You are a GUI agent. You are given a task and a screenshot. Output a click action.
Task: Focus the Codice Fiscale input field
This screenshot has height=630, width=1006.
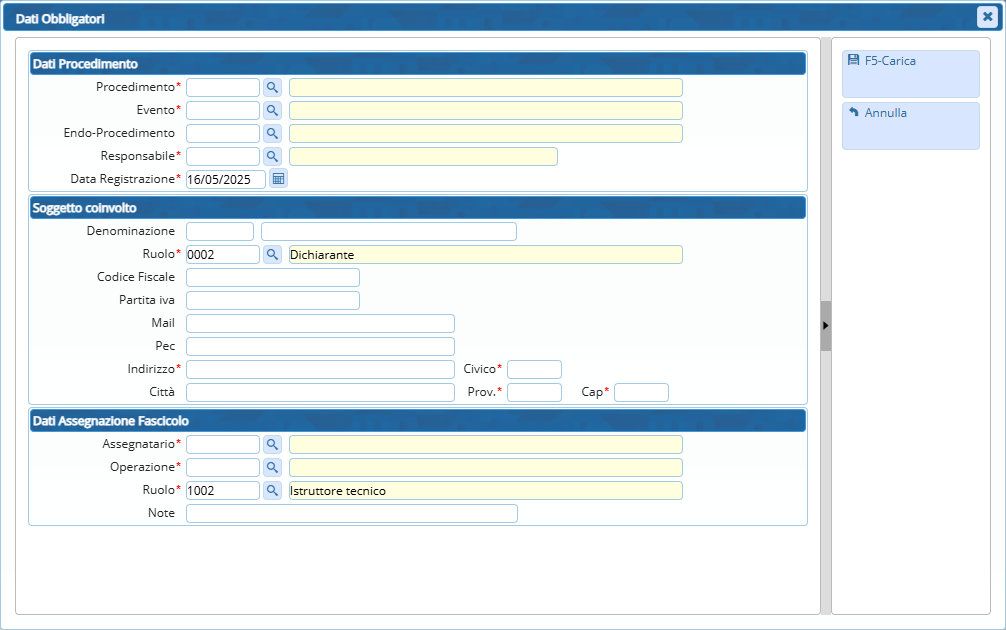click(272, 277)
